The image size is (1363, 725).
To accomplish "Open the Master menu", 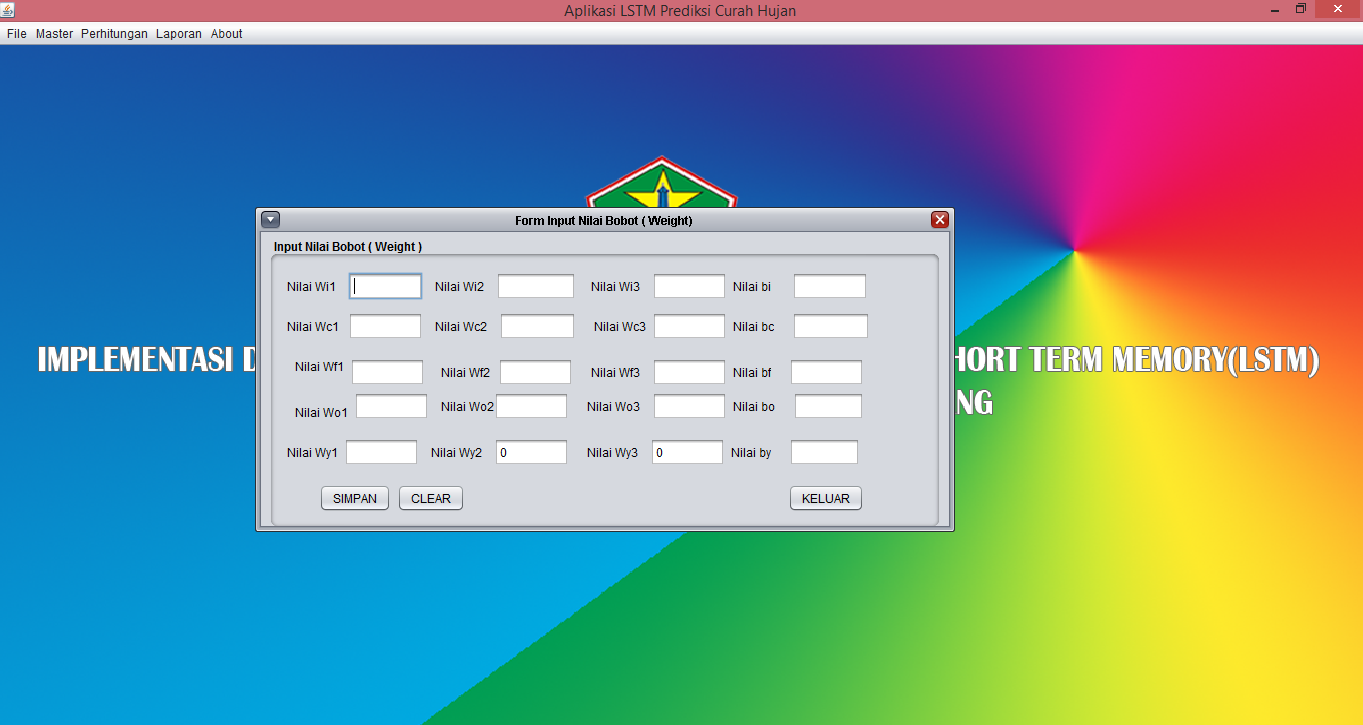I will tap(54, 33).
